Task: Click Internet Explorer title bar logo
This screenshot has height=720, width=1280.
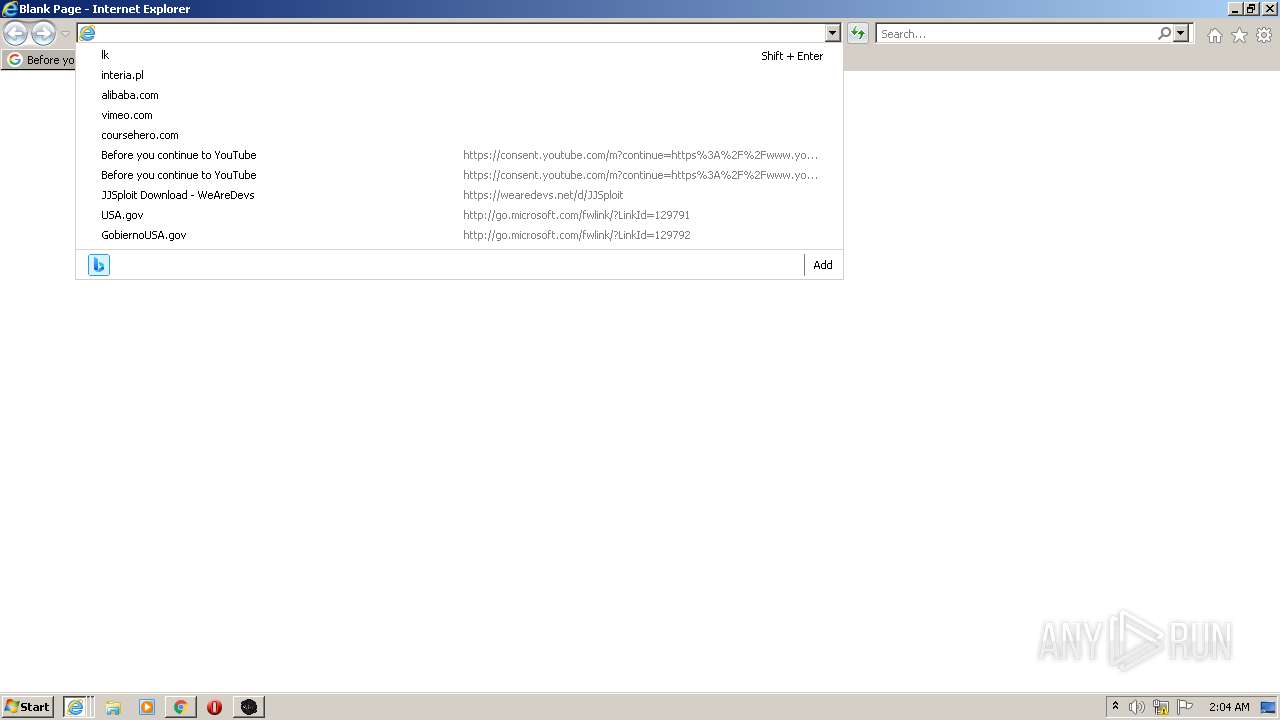Action: (10, 9)
